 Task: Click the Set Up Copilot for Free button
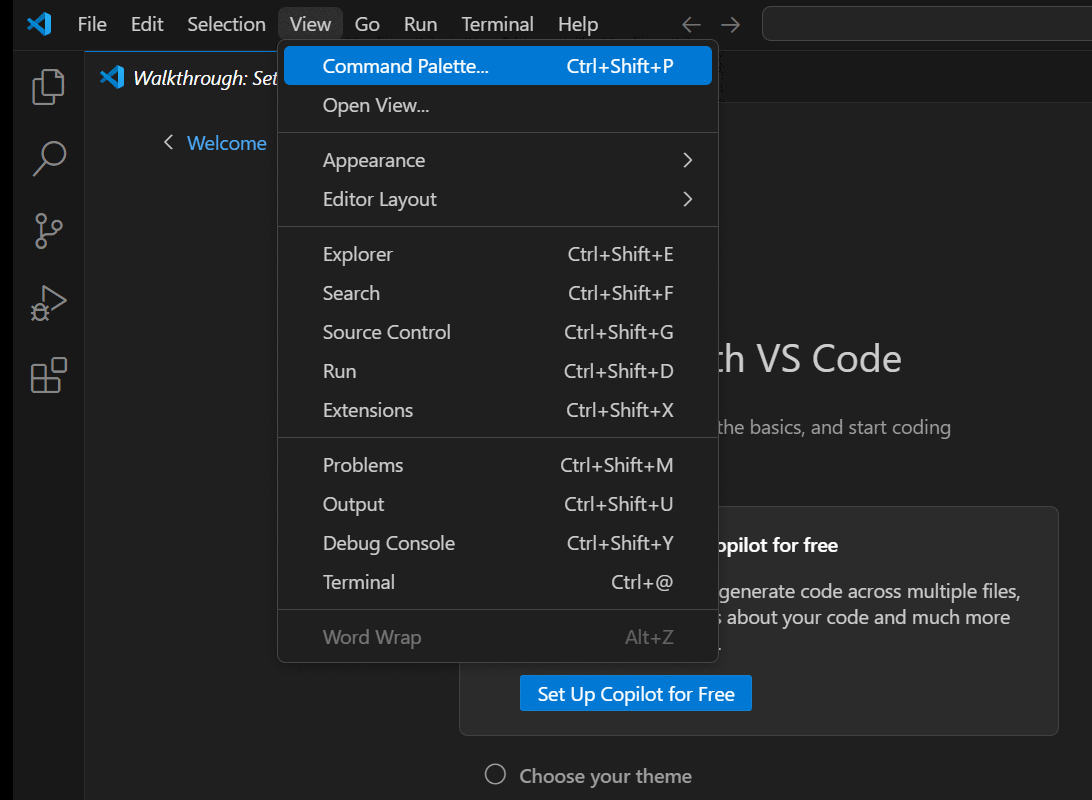point(635,693)
